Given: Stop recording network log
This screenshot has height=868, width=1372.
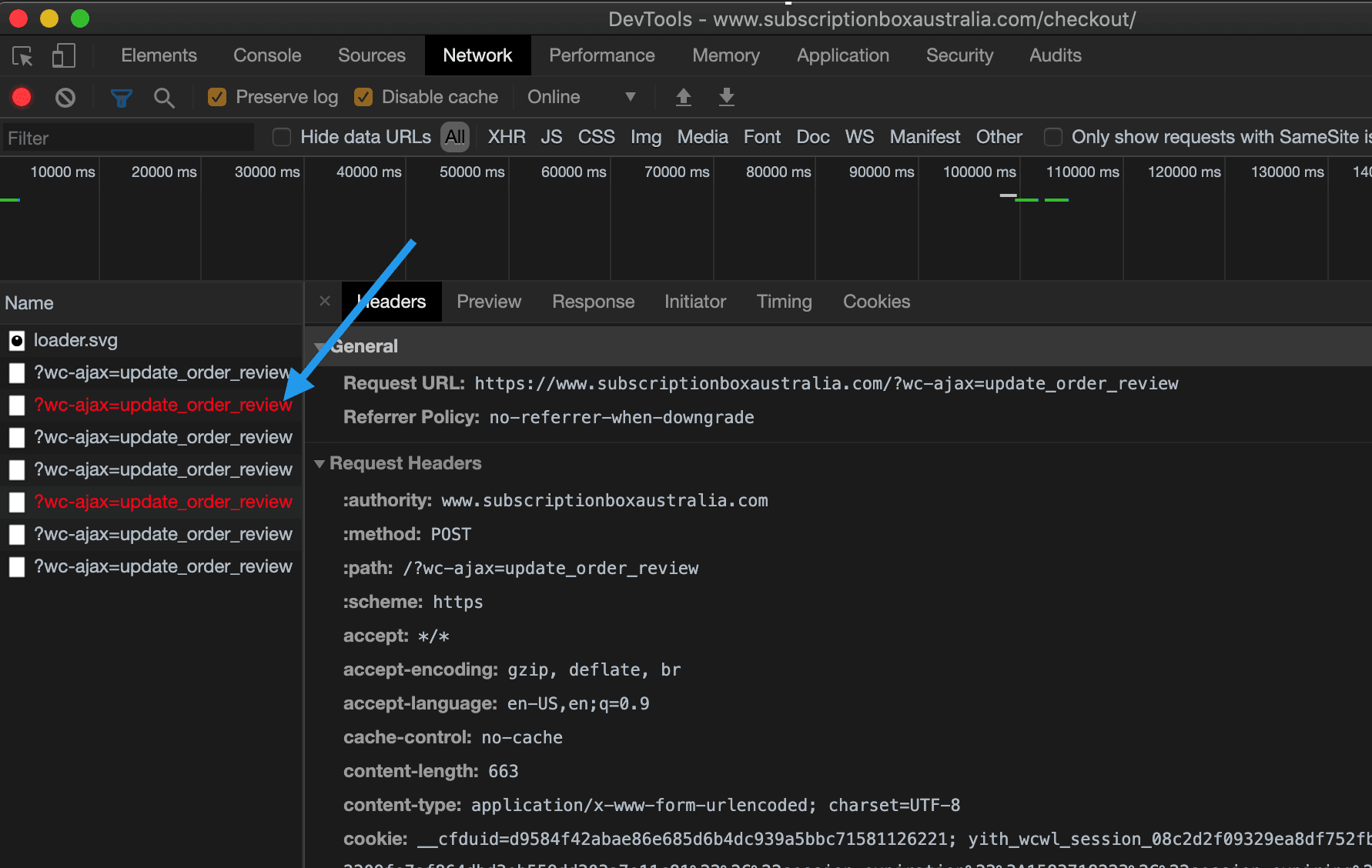Looking at the screenshot, I should pos(22,97).
